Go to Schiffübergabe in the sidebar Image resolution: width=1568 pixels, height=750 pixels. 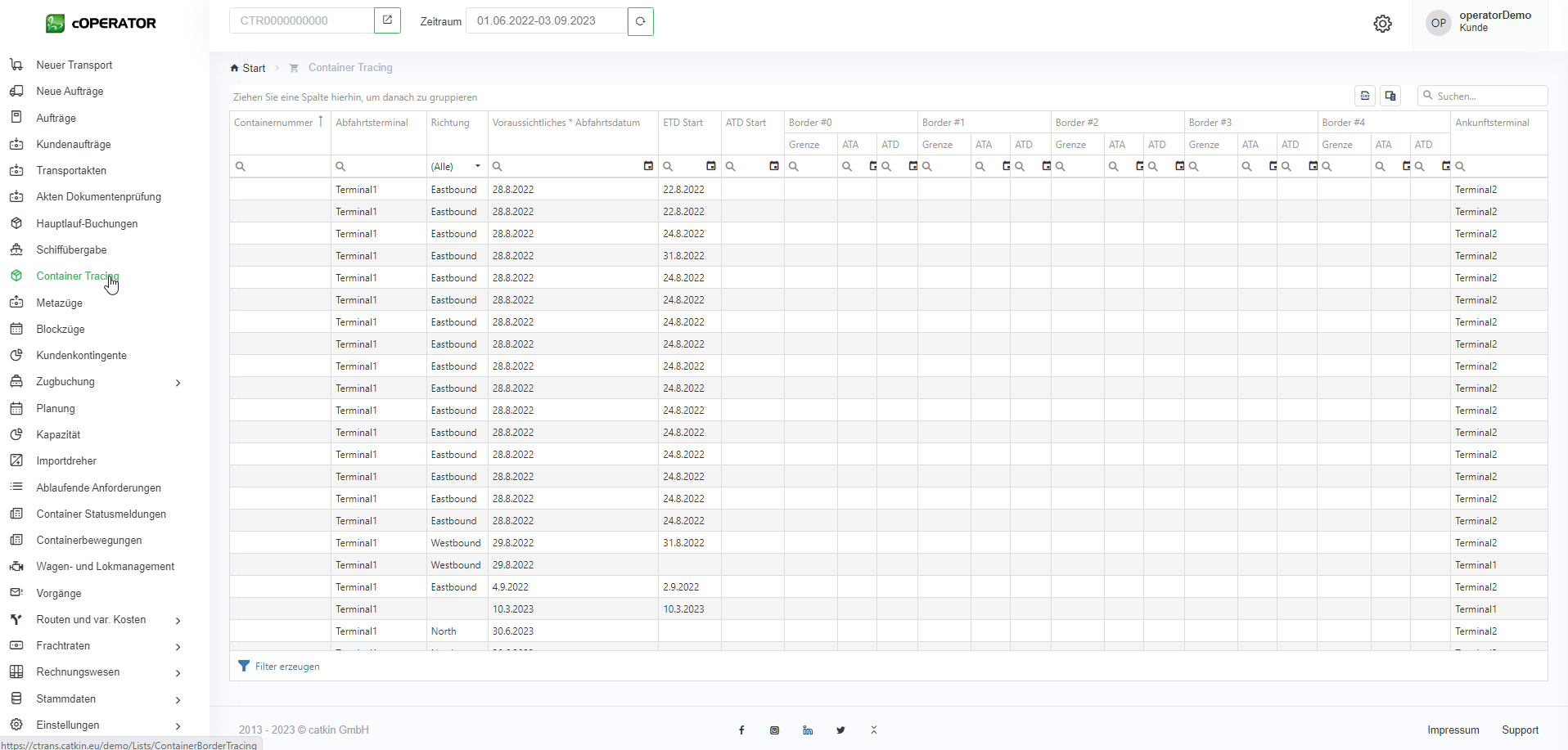pyautogui.click(x=71, y=250)
